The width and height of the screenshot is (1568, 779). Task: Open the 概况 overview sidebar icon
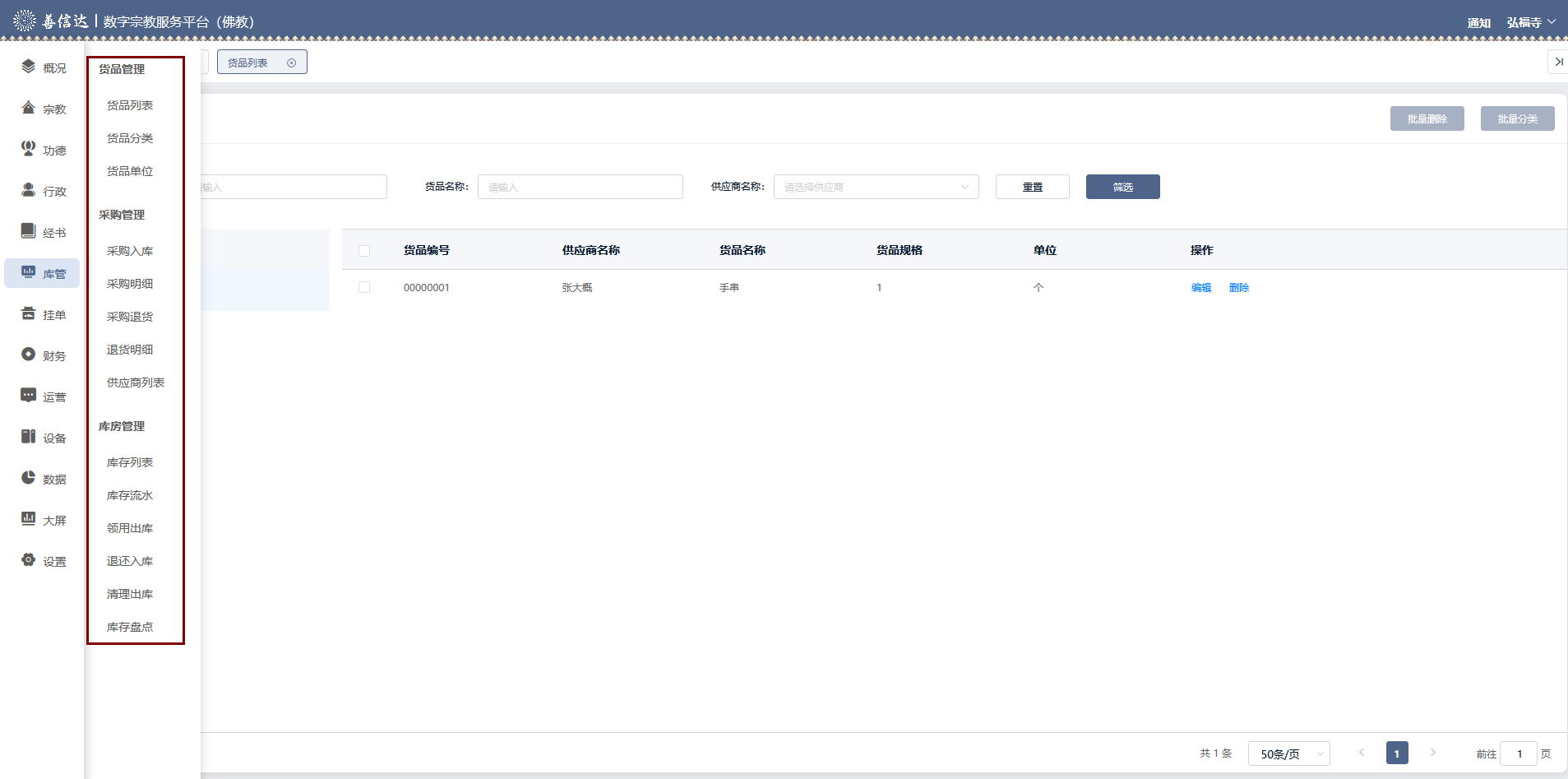29,67
